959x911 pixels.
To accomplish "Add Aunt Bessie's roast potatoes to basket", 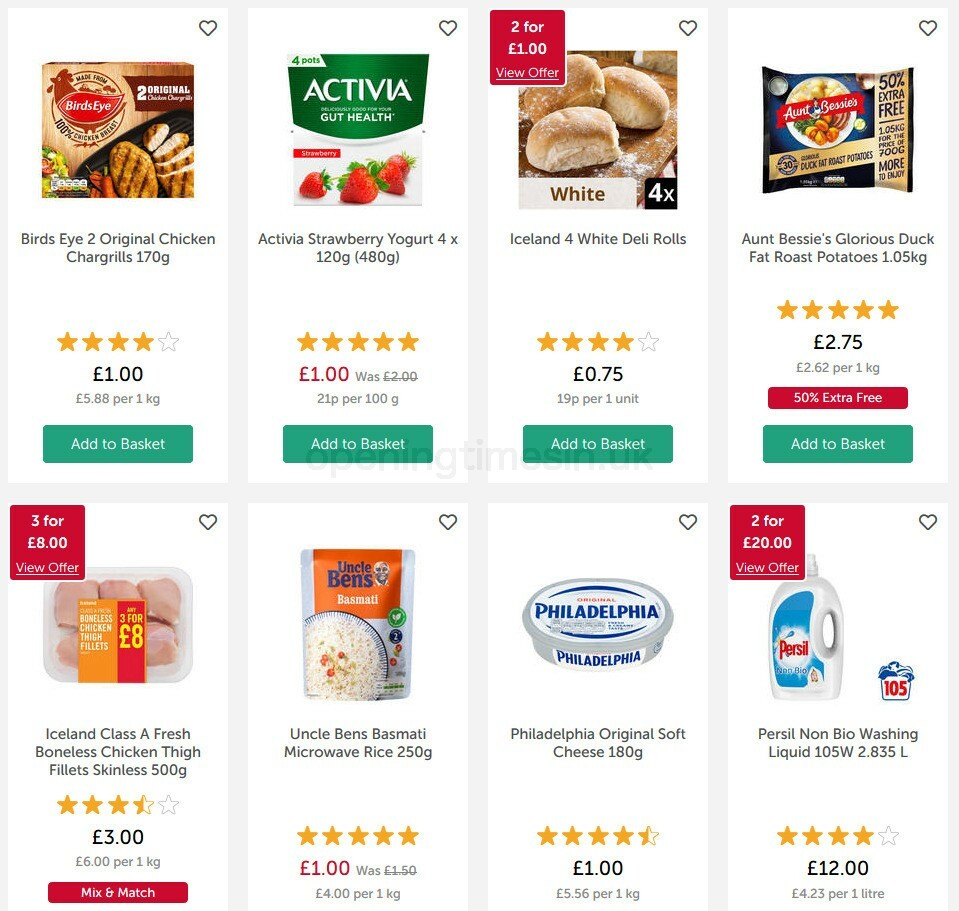I will tap(837, 443).
